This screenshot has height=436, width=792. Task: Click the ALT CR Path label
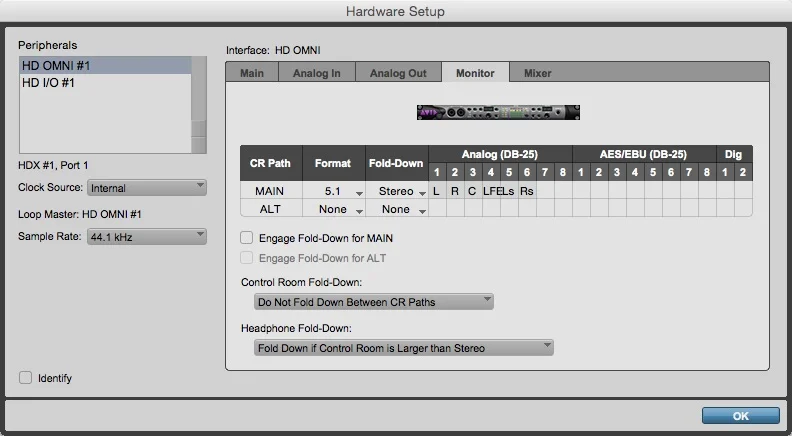270,209
